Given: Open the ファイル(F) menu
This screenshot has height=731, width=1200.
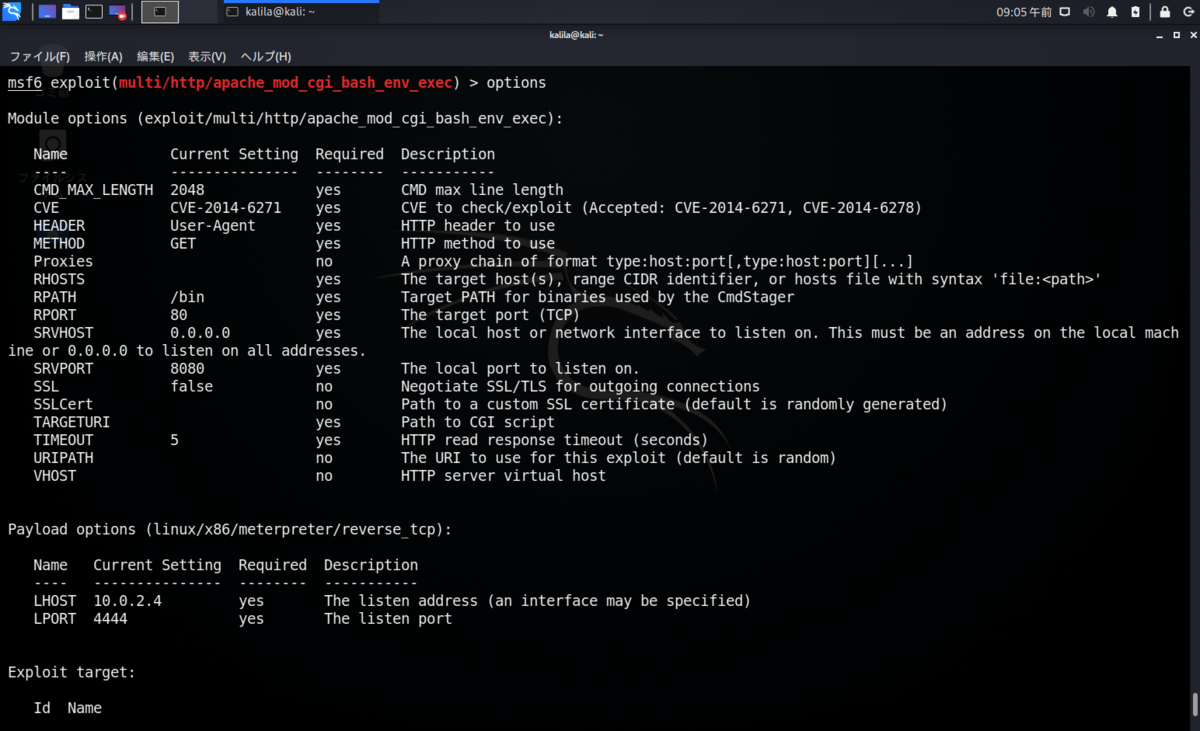Looking at the screenshot, I should (x=40, y=57).
